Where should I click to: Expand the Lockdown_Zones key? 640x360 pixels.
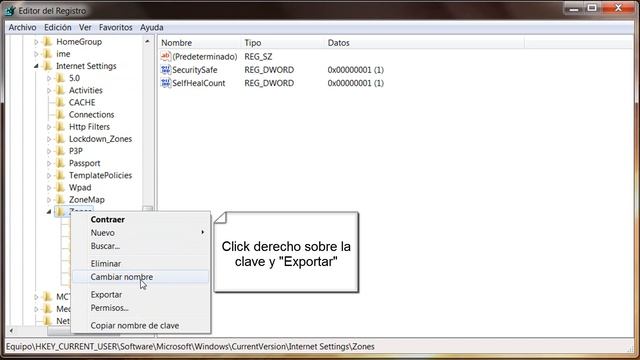pos(49,139)
